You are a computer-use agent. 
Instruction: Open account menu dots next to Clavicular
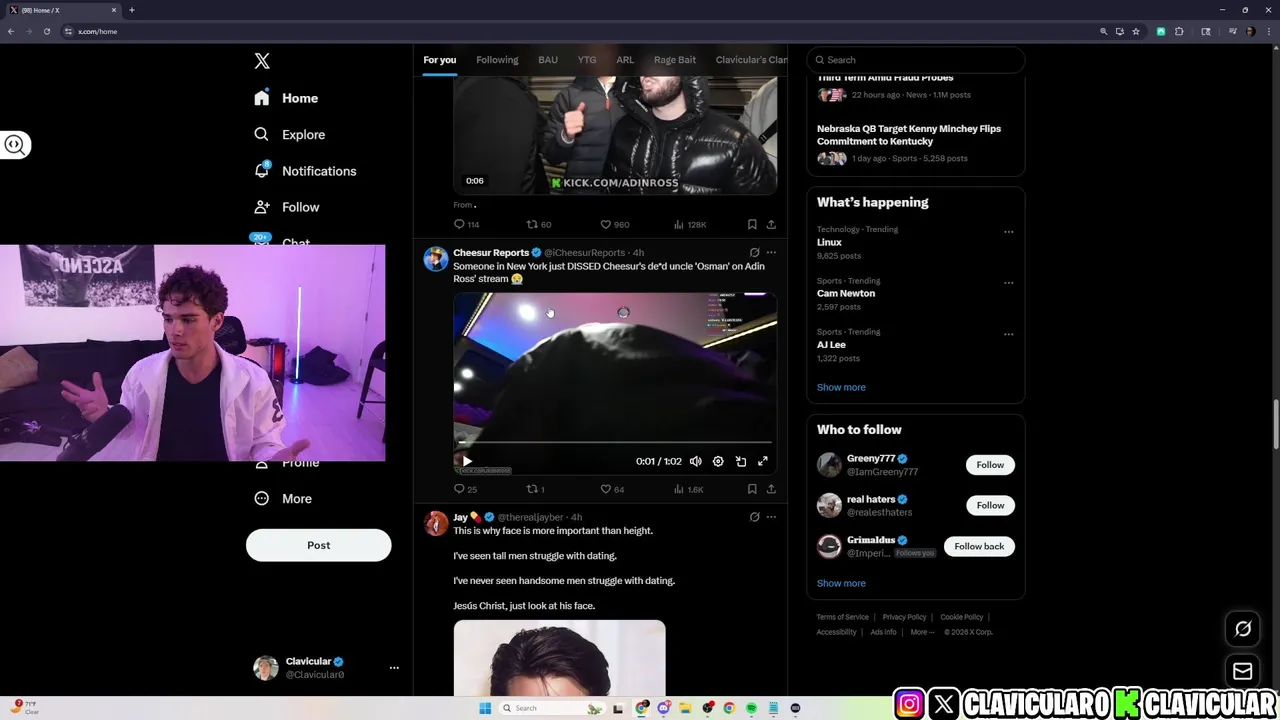click(x=394, y=667)
